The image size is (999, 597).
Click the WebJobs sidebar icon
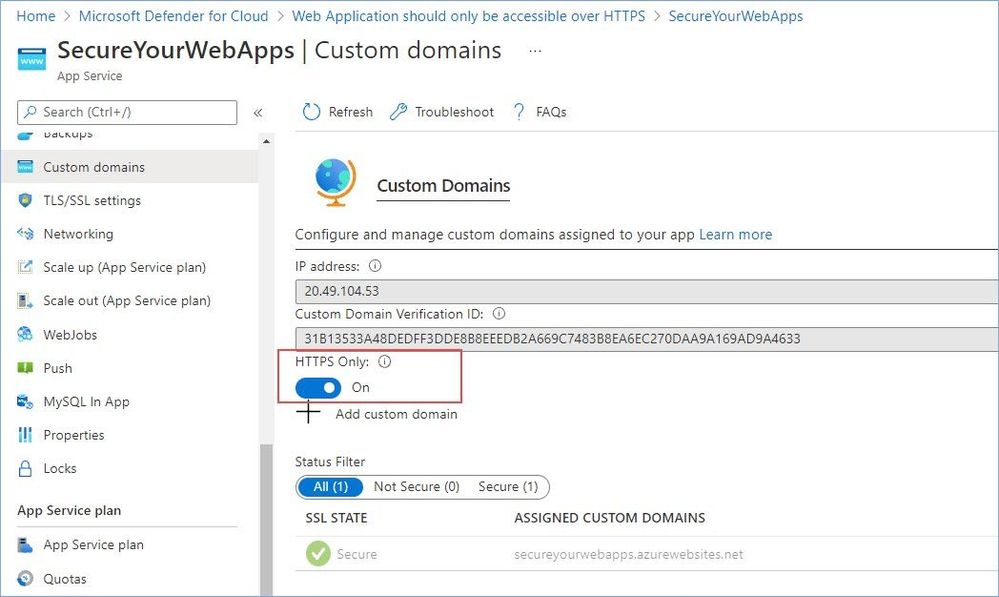(25, 334)
